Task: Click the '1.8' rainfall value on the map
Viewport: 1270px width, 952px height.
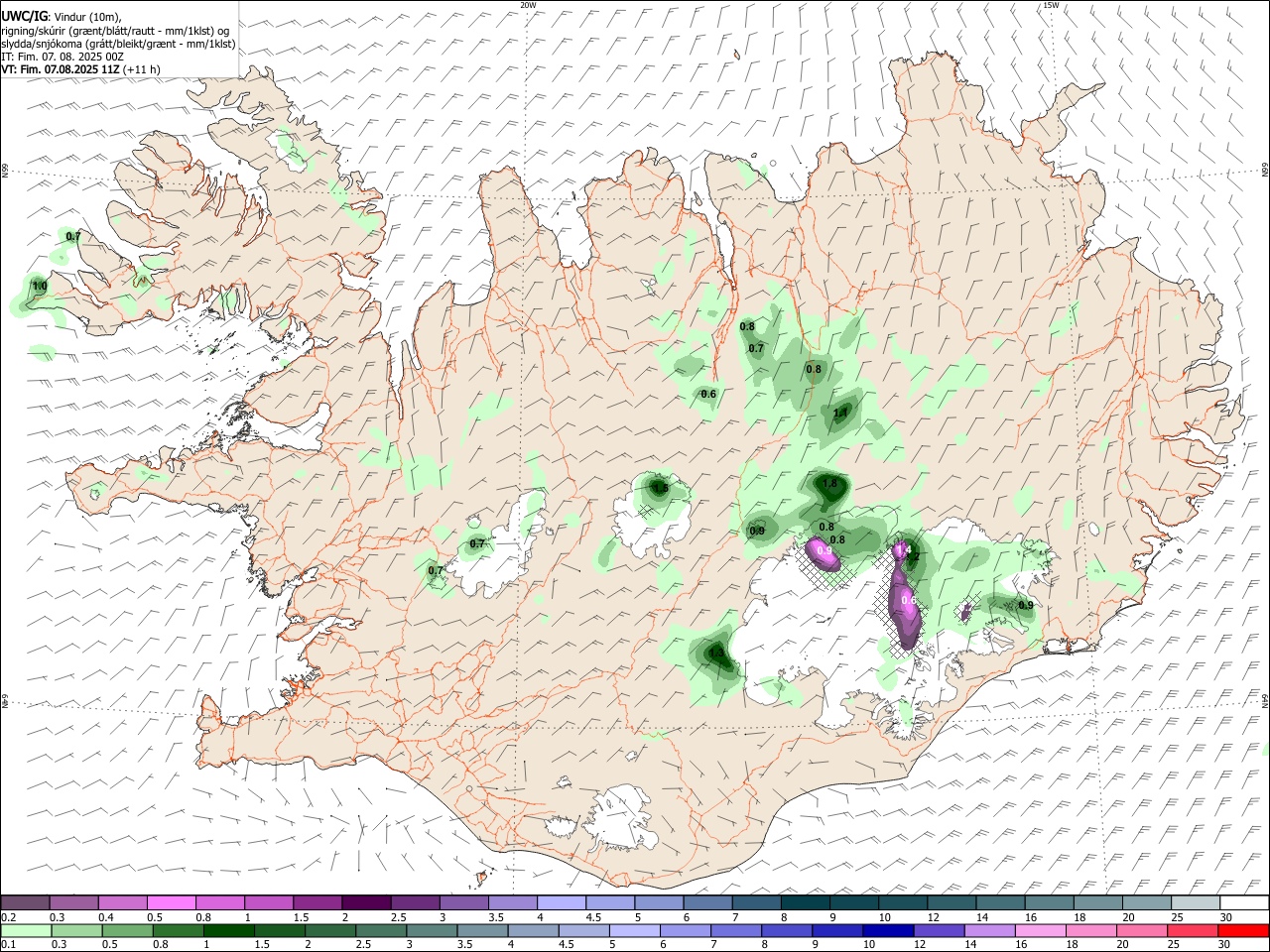Action: [830, 484]
